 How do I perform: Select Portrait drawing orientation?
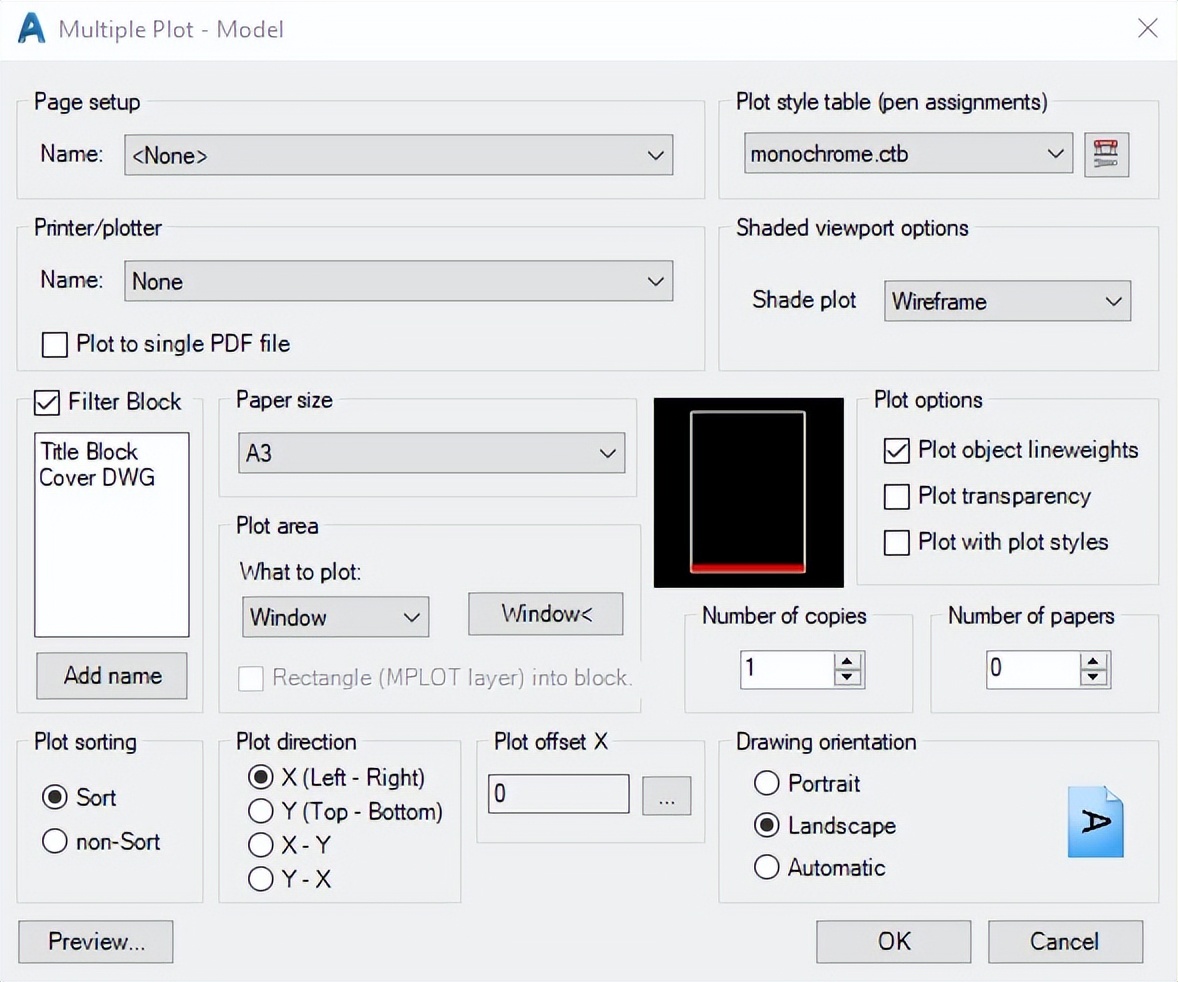click(767, 784)
